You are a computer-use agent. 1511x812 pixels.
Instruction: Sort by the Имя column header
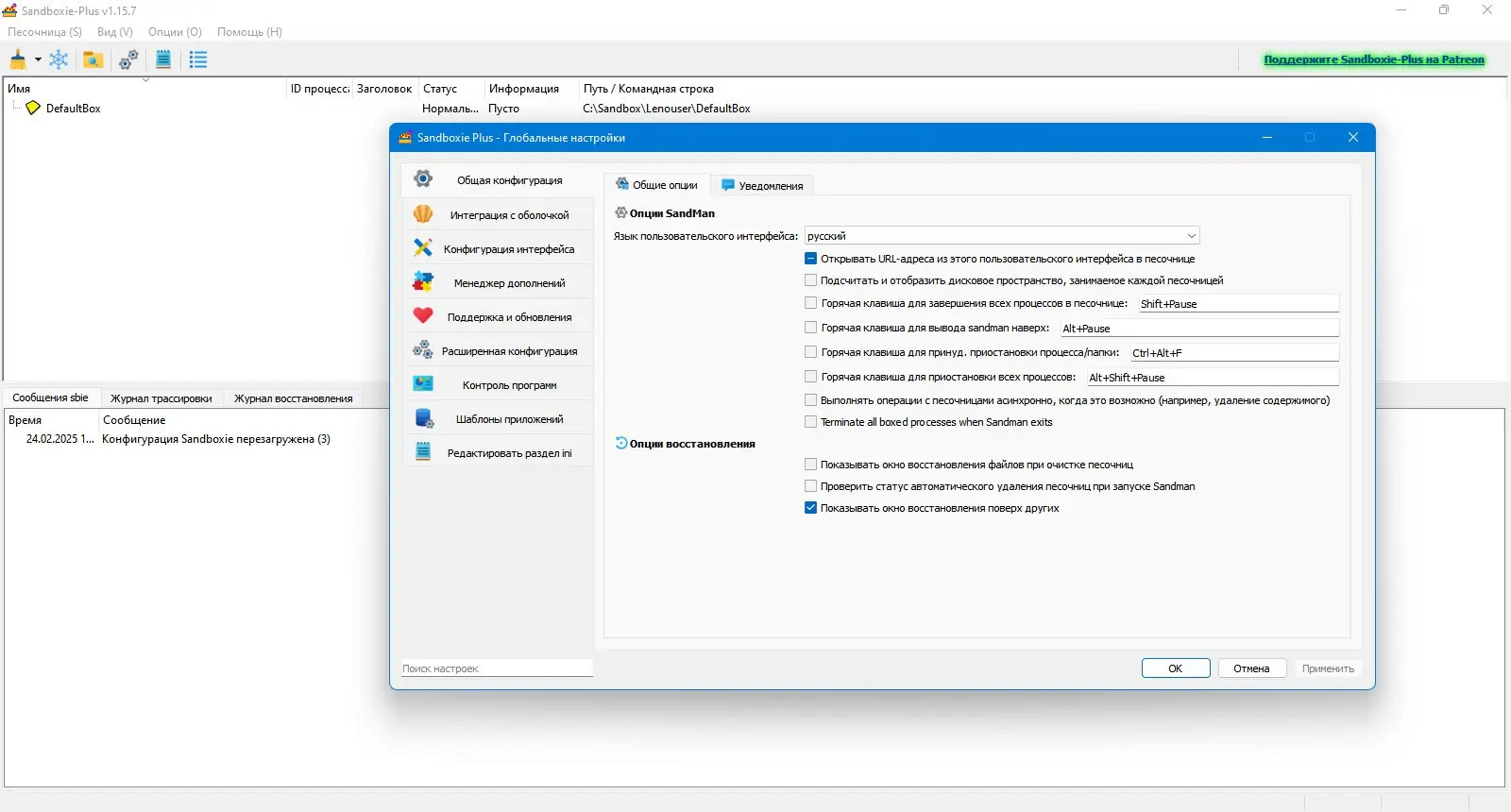click(x=145, y=89)
